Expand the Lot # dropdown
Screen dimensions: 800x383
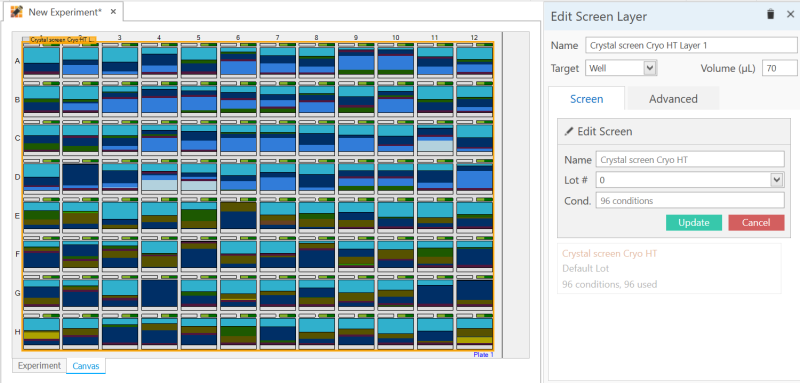click(x=777, y=180)
